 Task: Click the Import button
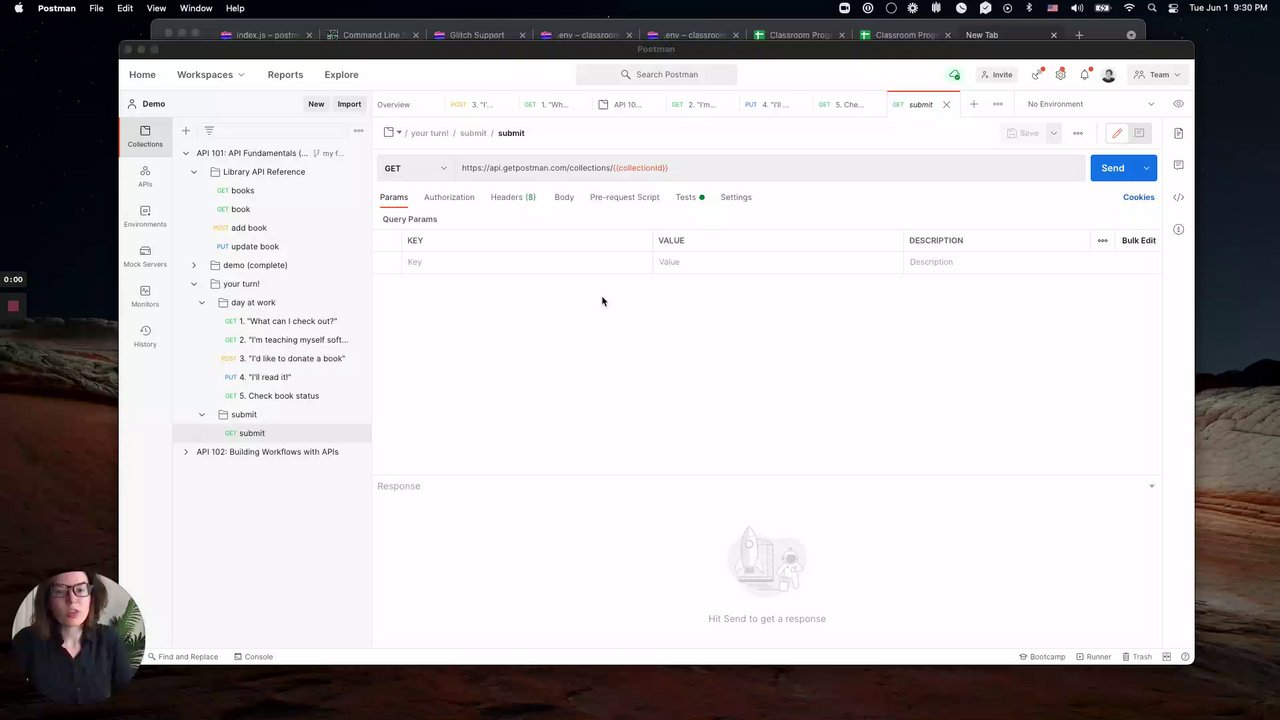click(349, 104)
